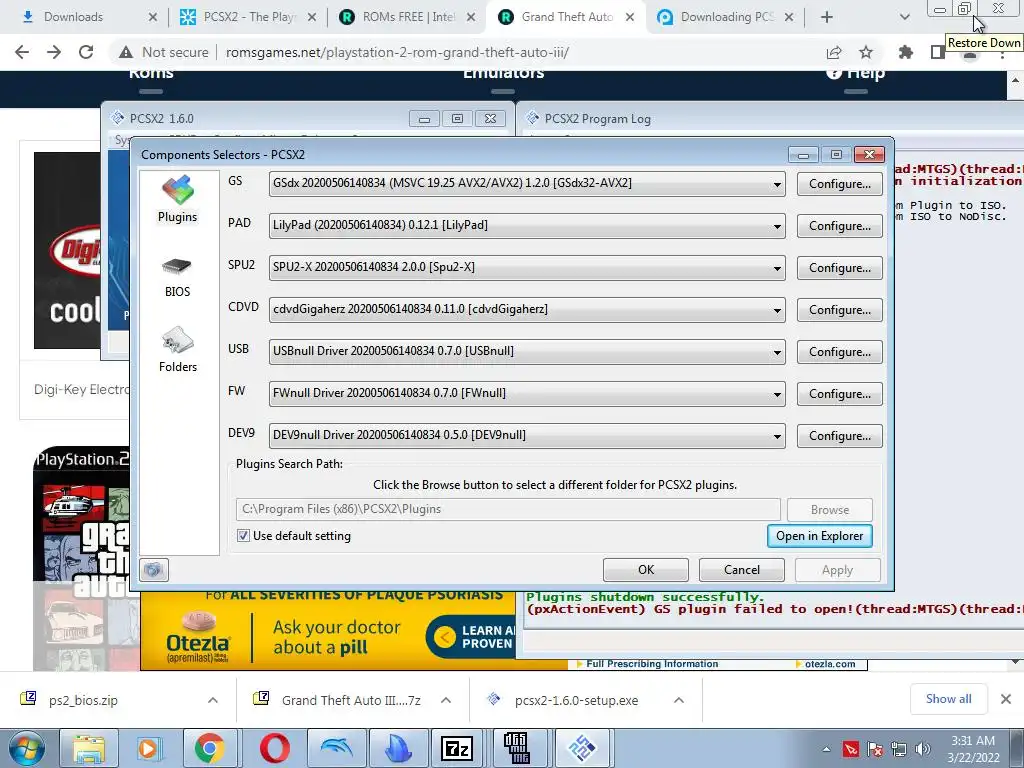Configure the FW plugin
1024x768 pixels.
pyautogui.click(x=839, y=394)
